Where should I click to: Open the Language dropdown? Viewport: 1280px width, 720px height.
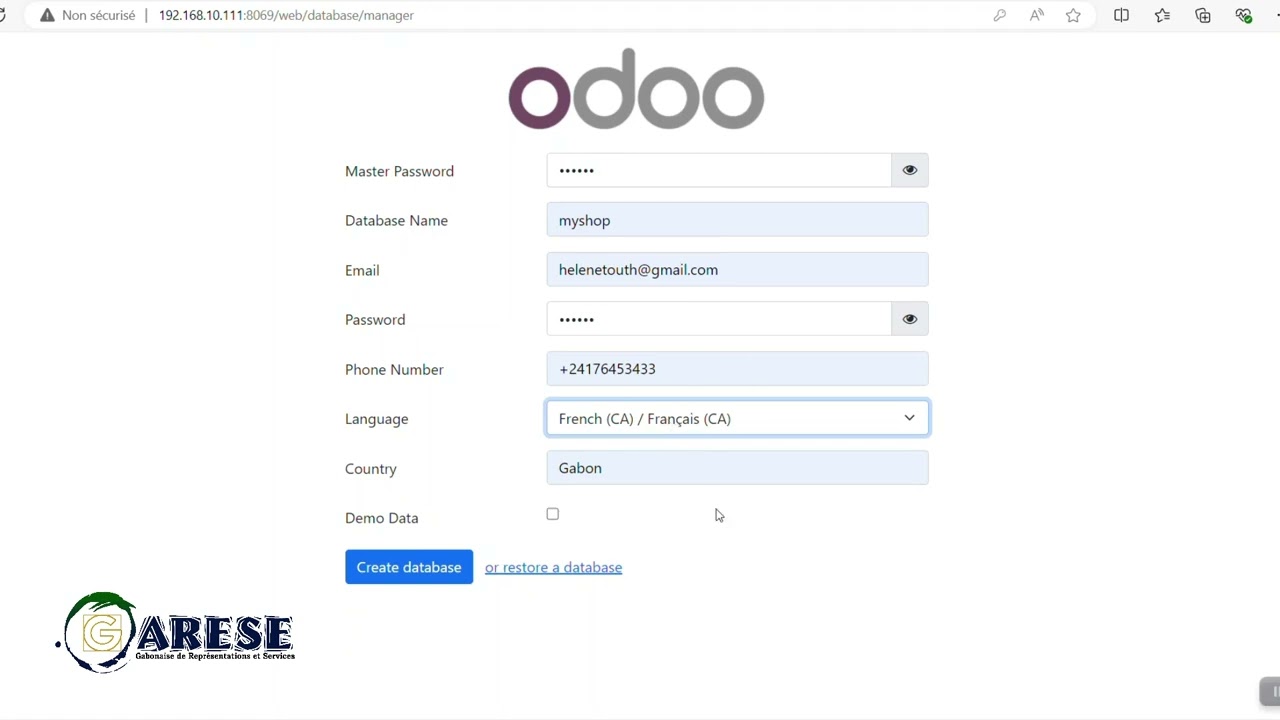coord(737,418)
